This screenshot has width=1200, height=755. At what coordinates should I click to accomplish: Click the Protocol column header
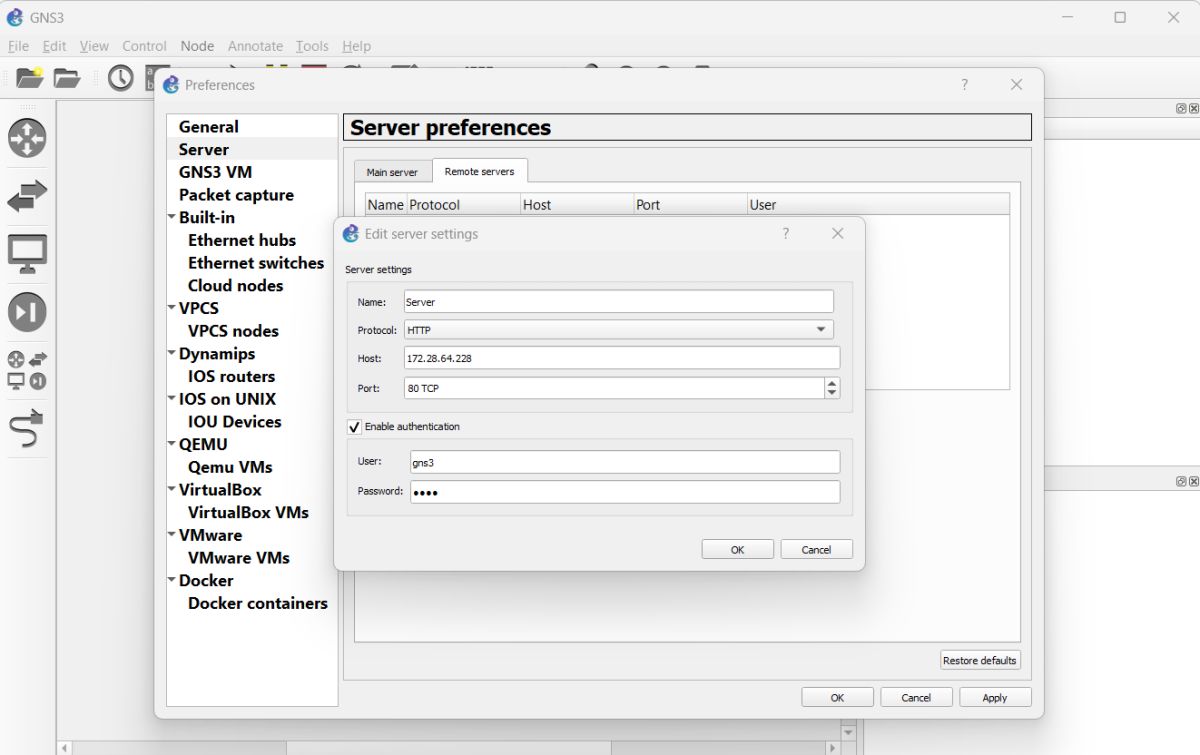point(463,204)
